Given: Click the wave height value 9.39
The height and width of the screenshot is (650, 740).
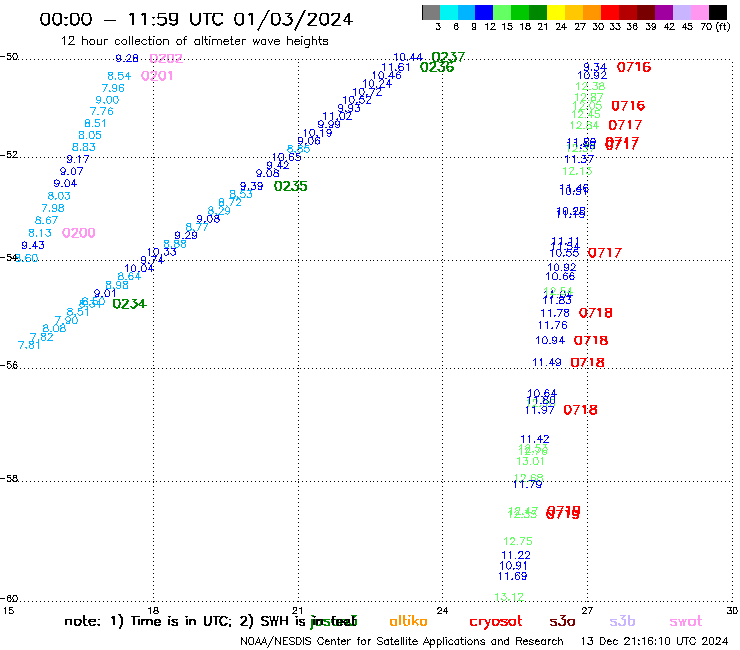Looking at the screenshot, I should click(x=252, y=186).
